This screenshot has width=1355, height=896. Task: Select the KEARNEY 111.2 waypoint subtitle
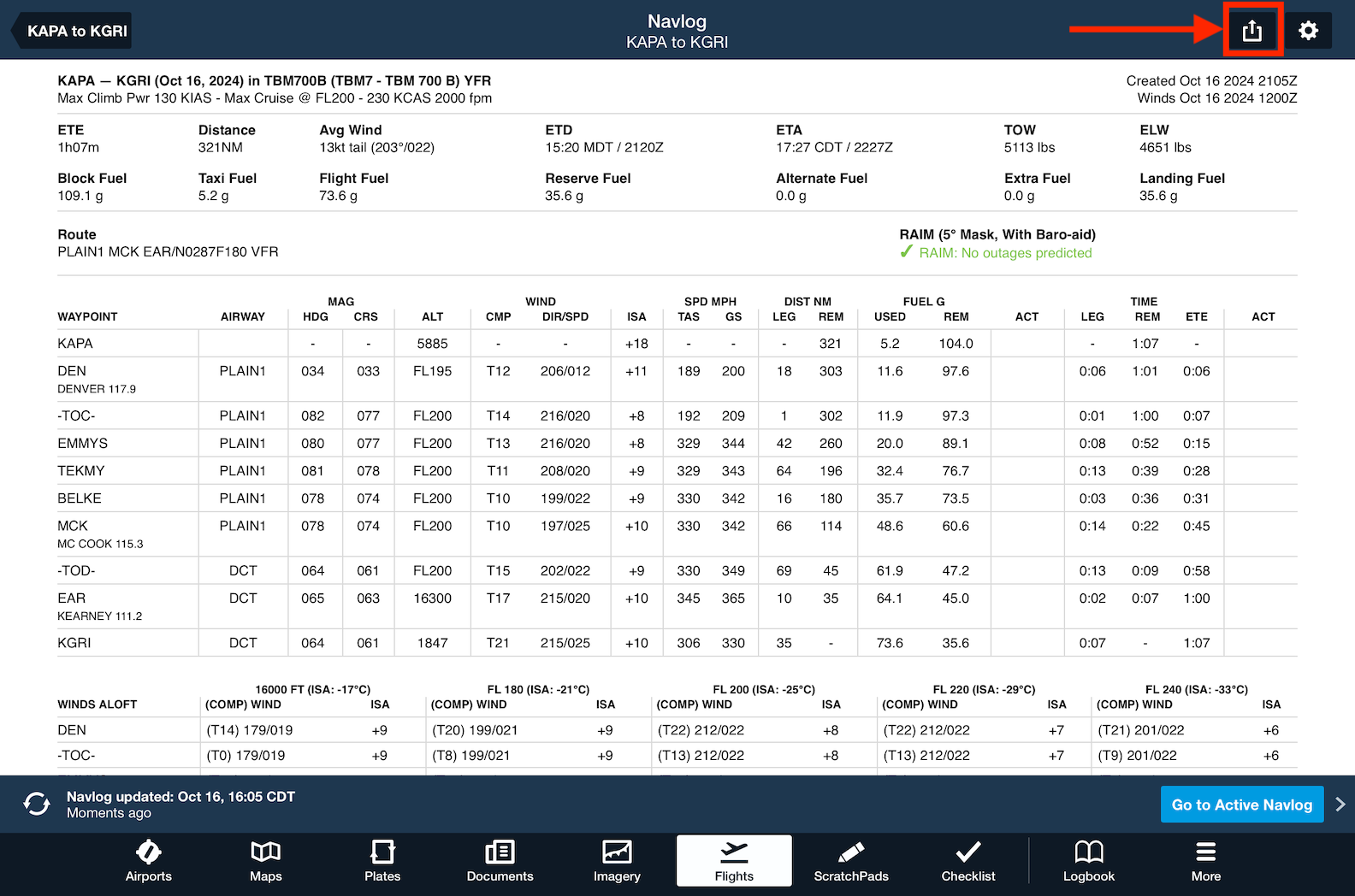[100, 616]
